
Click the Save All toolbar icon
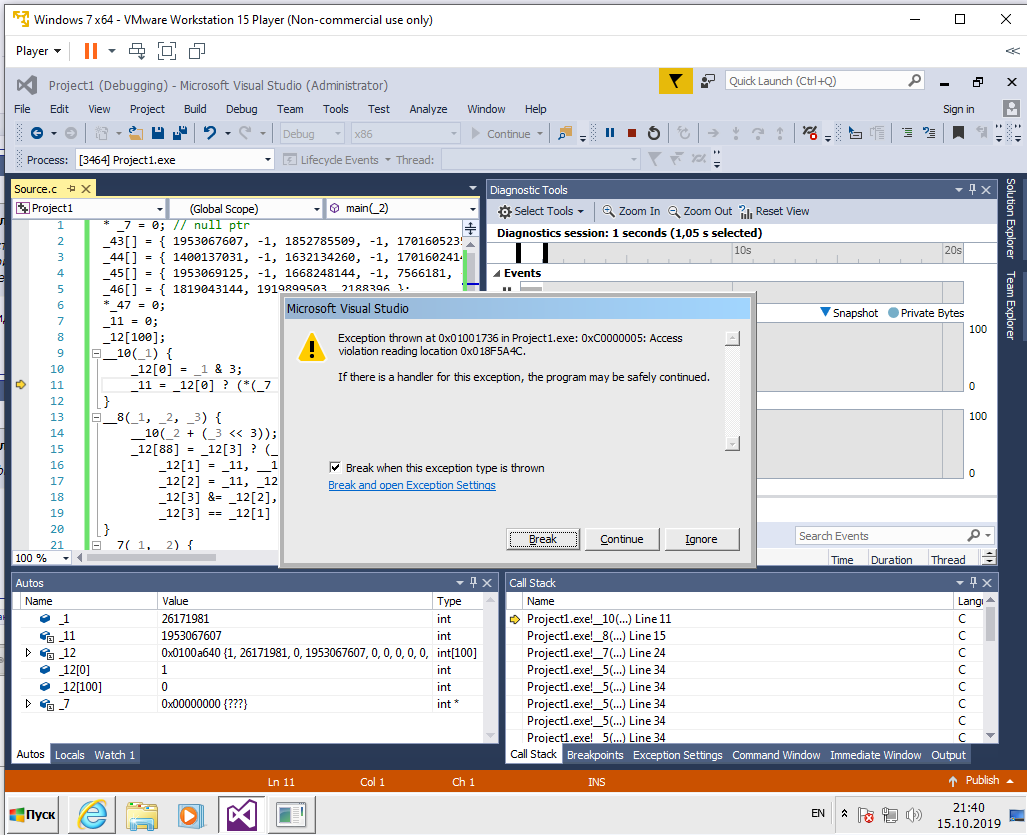[x=179, y=133]
